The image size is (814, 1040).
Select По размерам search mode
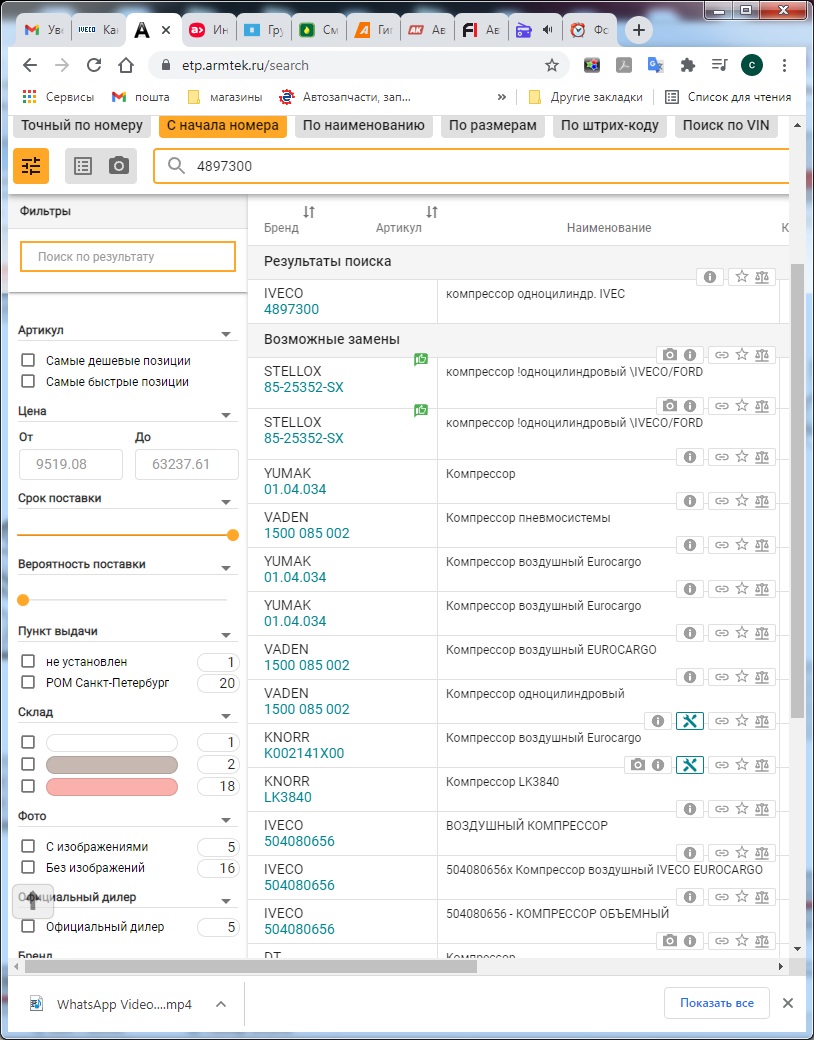tap(493, 125)
